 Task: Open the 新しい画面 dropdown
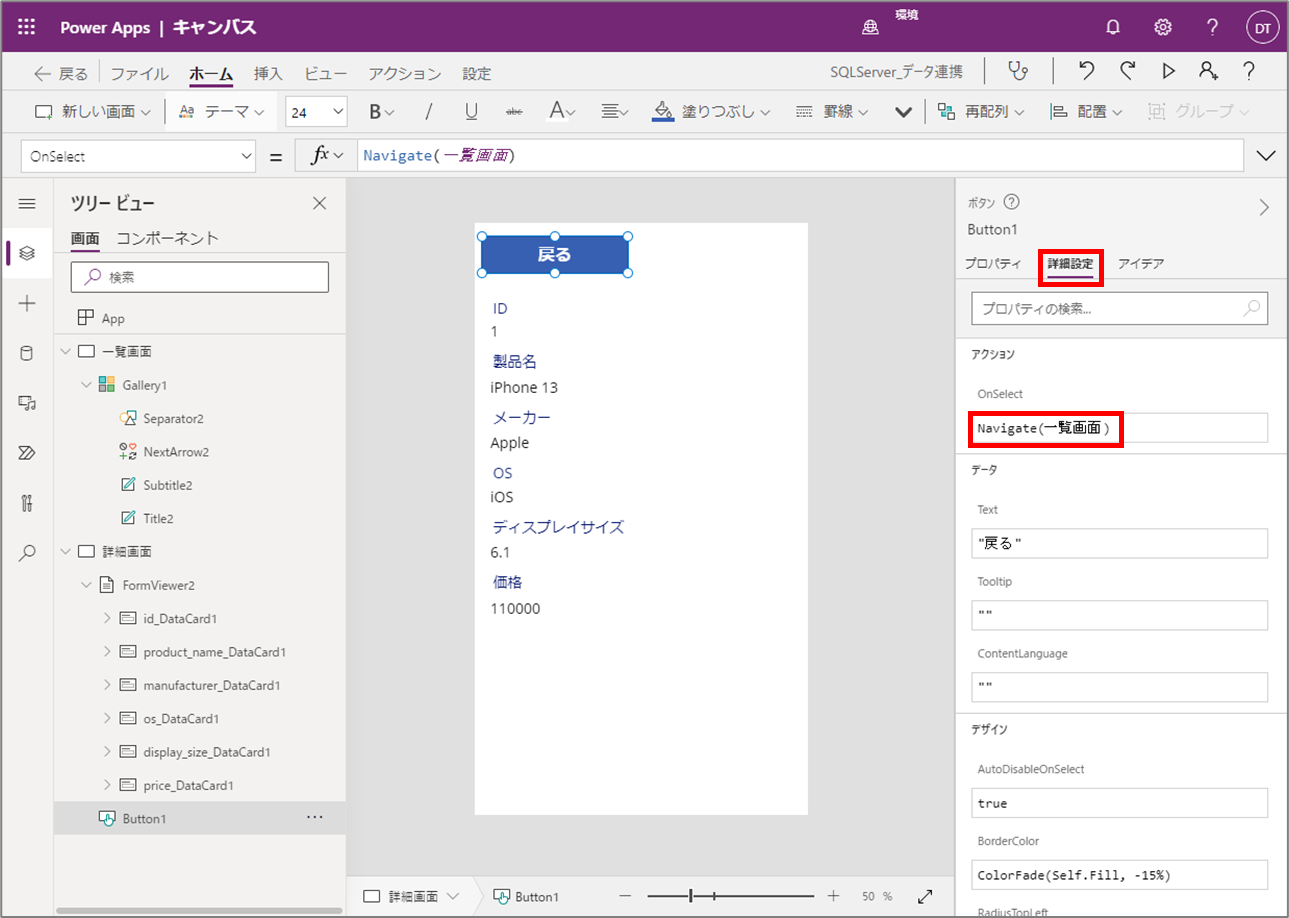click(92, 112)
